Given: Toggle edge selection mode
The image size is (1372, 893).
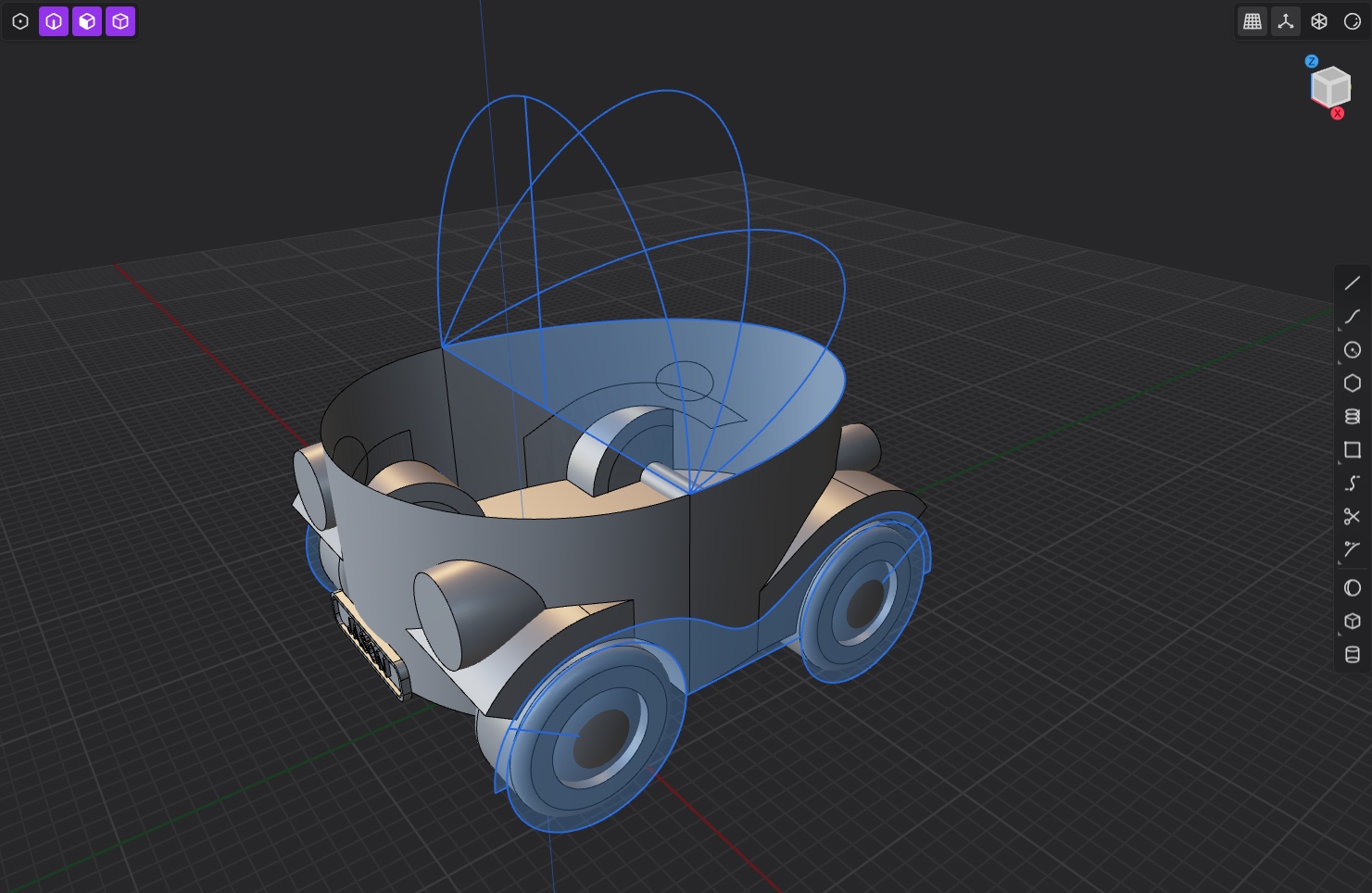Looking at the screenshot, I should tap(54, 21).
